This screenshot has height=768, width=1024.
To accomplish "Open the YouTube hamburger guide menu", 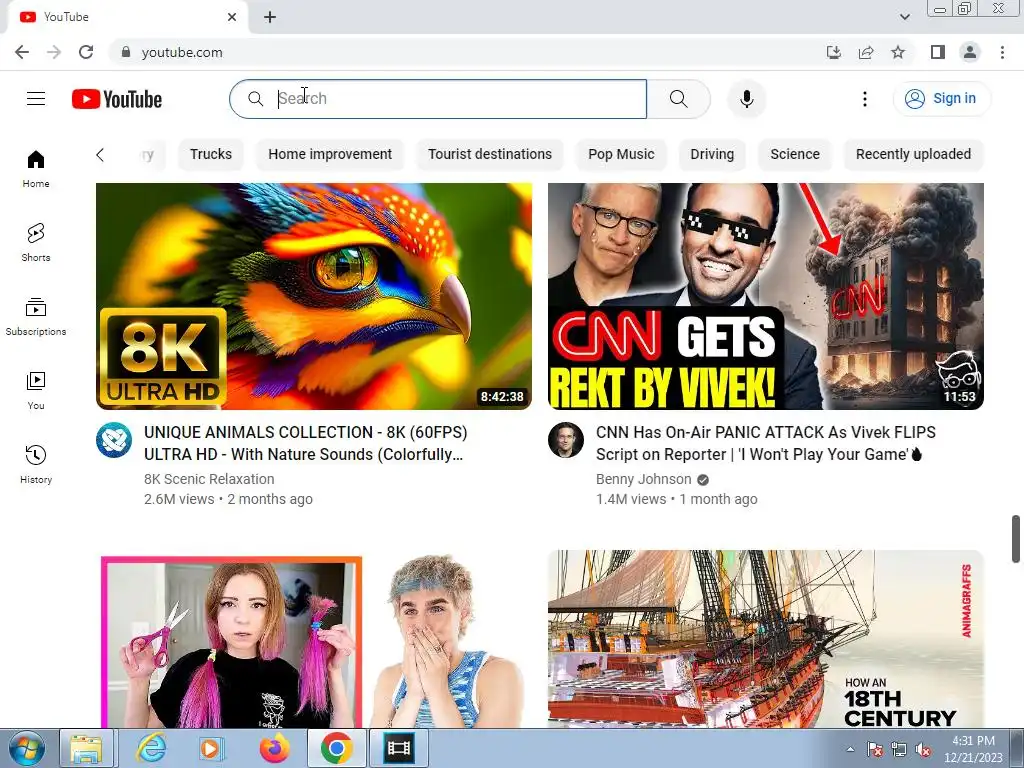I will point(36,99).
